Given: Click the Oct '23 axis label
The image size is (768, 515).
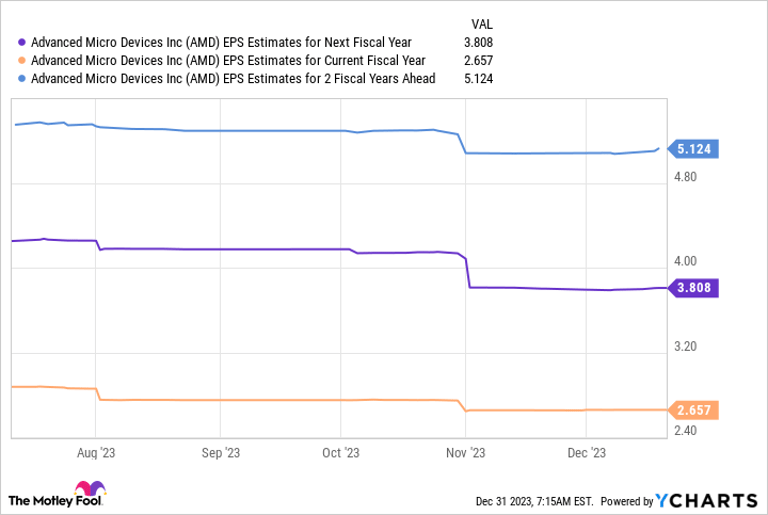Looking at the screenshot, I should 341,453.
